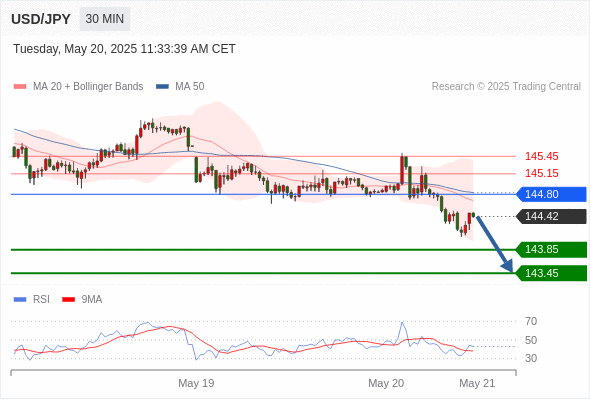Click the green 143.85 support price tag
Screen dimensions: 590x400
pyautogui.click(x=551, y=249)
